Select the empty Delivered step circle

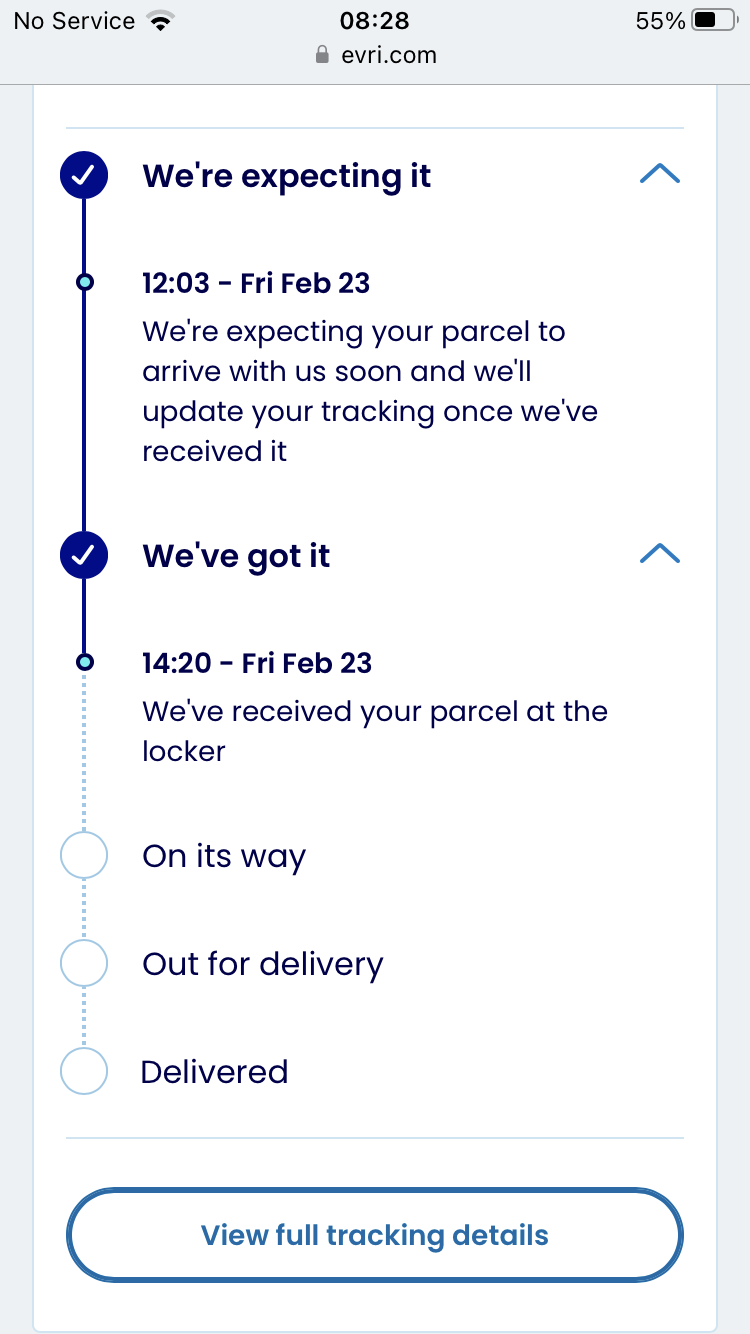(x=84, y=1071)
